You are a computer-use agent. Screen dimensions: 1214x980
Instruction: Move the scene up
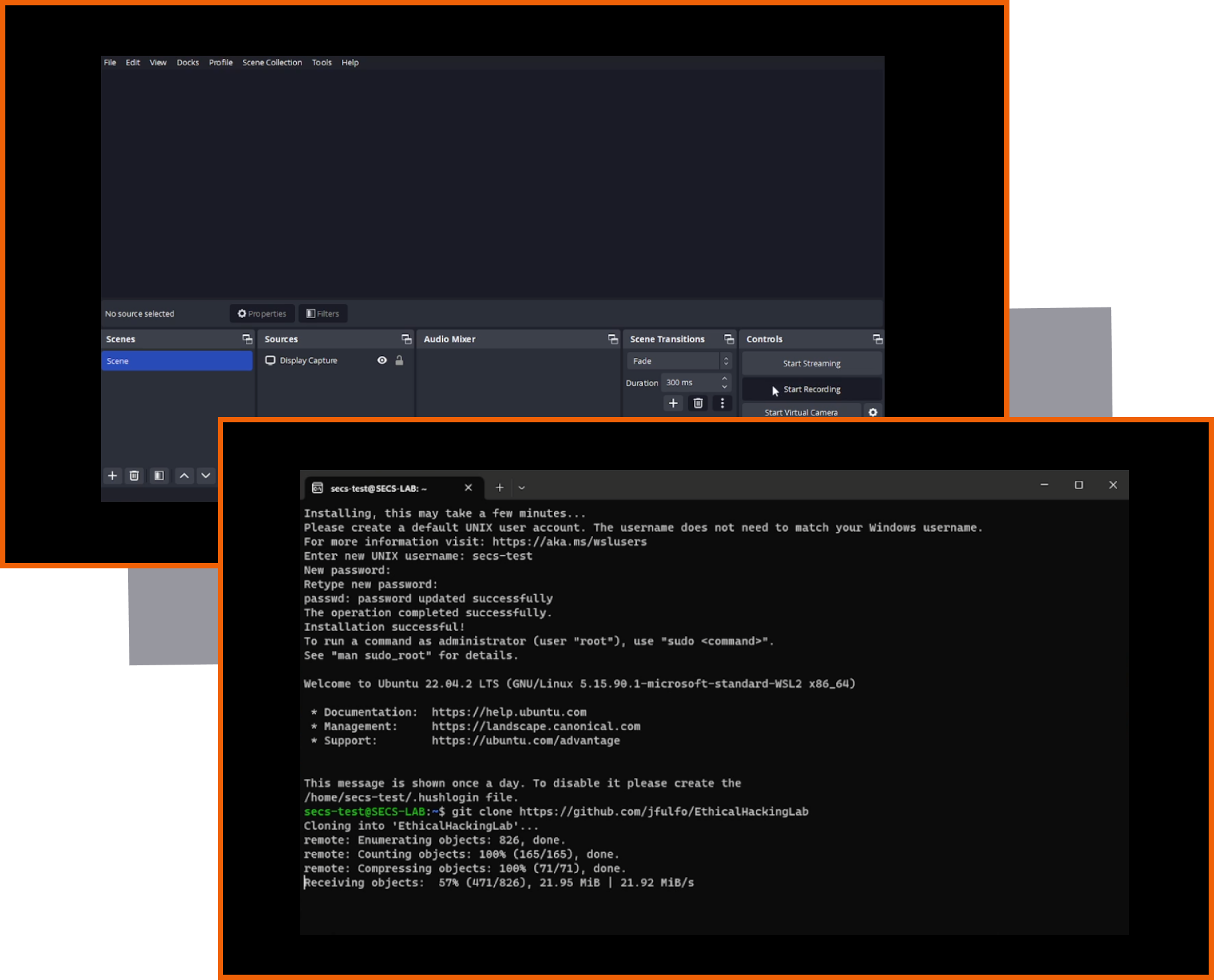pos(184,475)
